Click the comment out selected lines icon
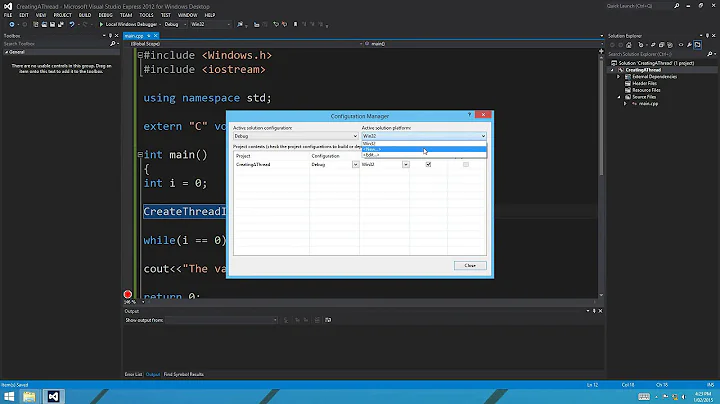The image size is (720, 404). (x=276, y=24)
